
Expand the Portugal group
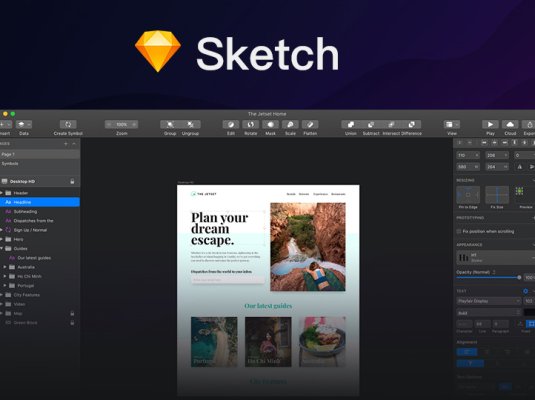click(5, 285)
